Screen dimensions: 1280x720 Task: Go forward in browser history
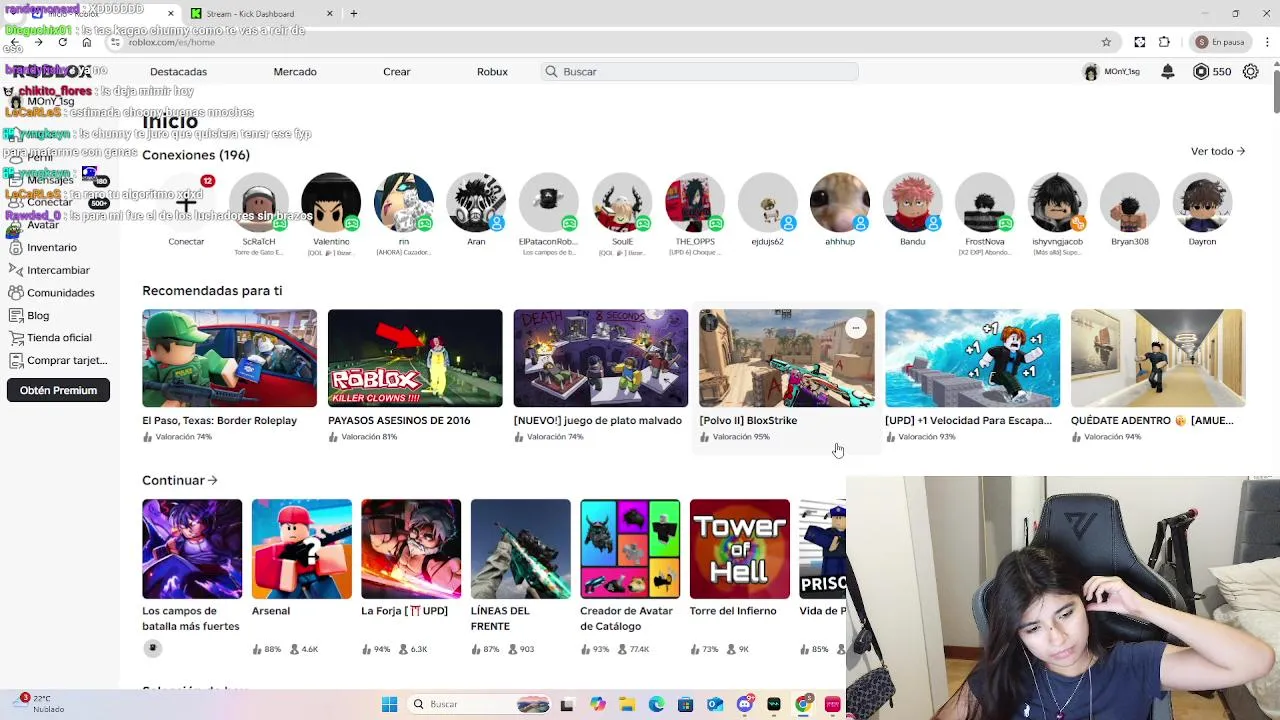38,42
